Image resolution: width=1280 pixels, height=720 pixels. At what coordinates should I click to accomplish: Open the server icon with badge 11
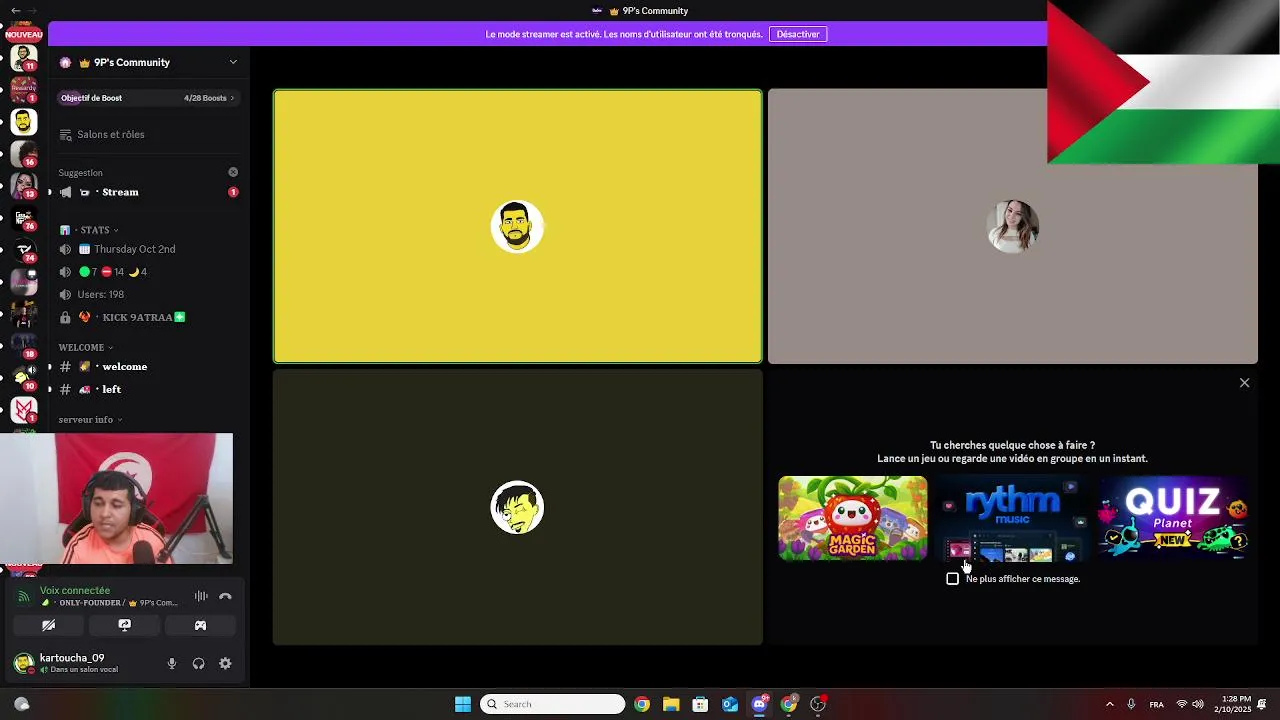[24, 57]
